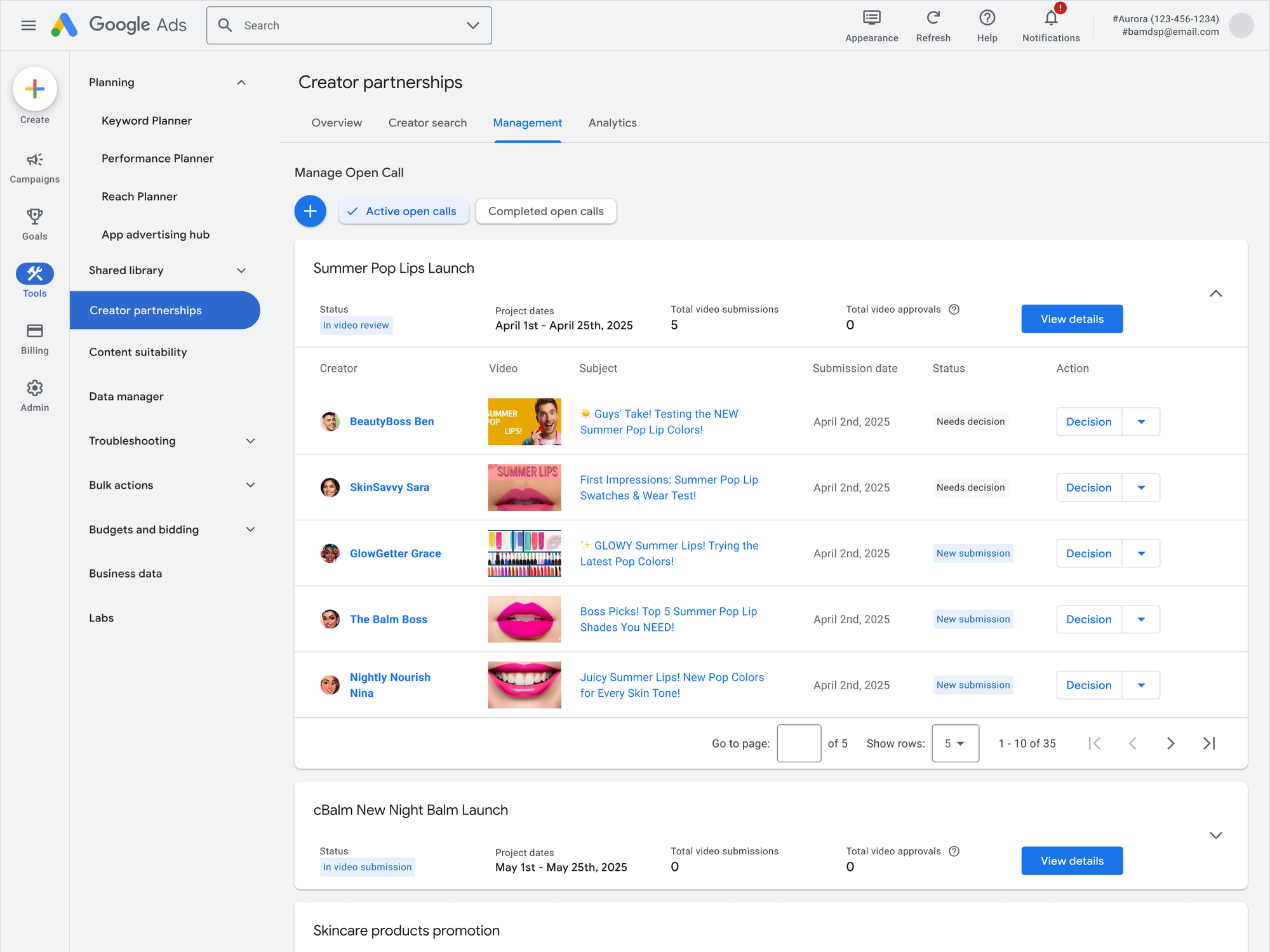Open BeautyBoss Ben's video thumbnail
Viewport: 1270px width, 952px height.
click(525, 421)
